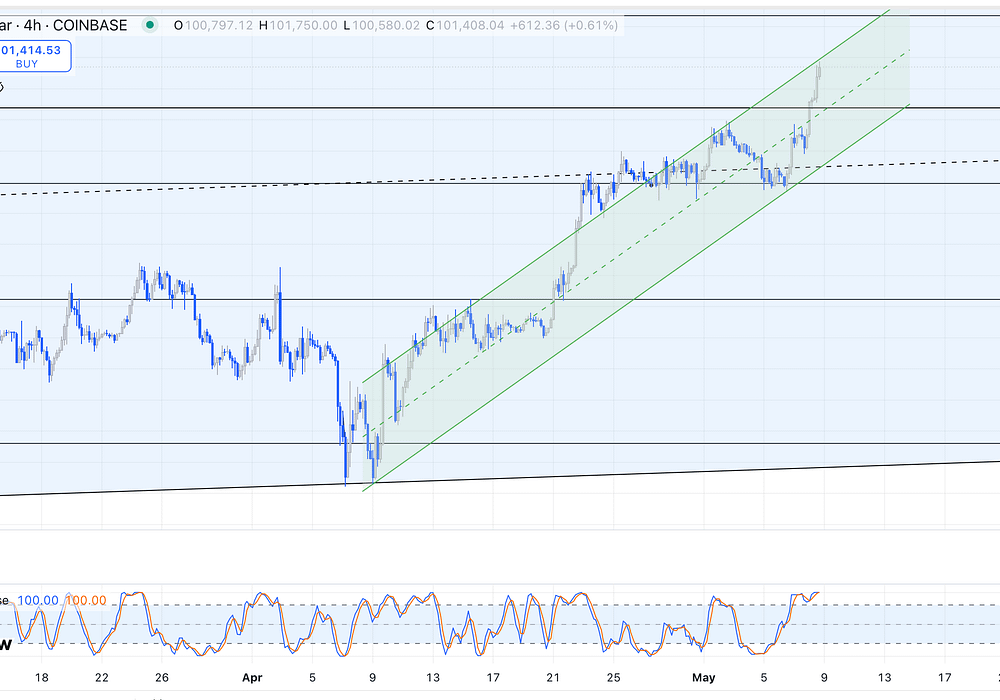Image resolution: width=1000 pixels, height=700 pixels.
Task: Click the May label on time axis
Action: point(704,676)
